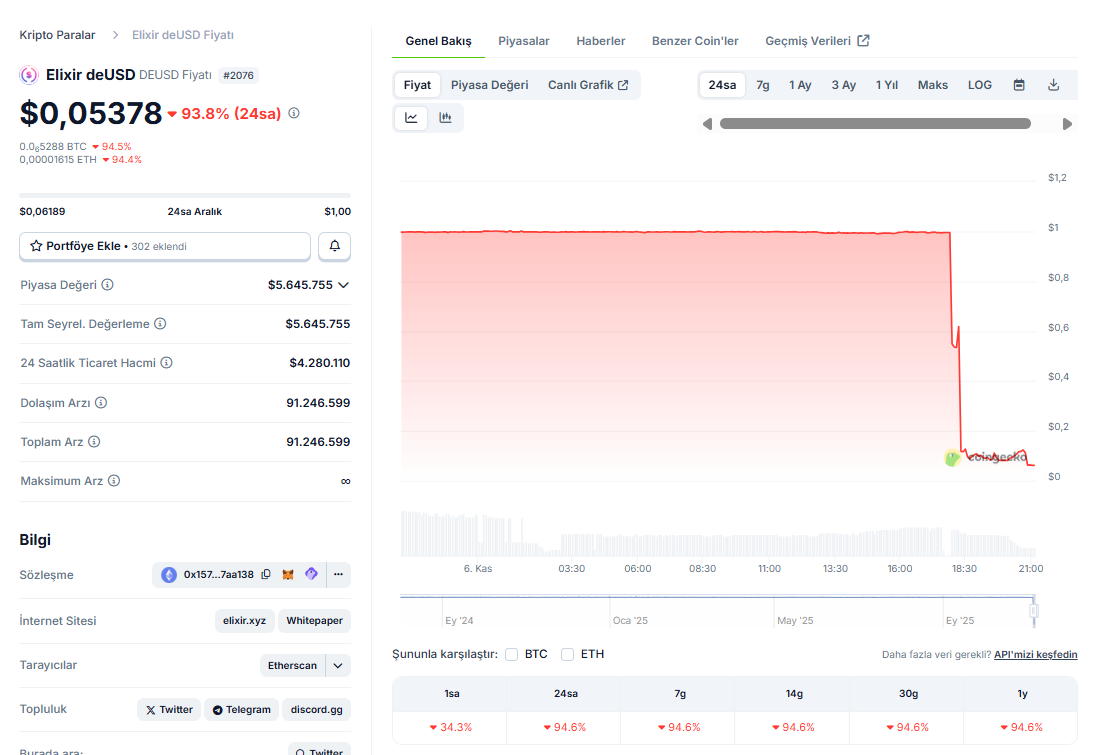
Task: Toggle the LOG scale option
Action: 979,85
